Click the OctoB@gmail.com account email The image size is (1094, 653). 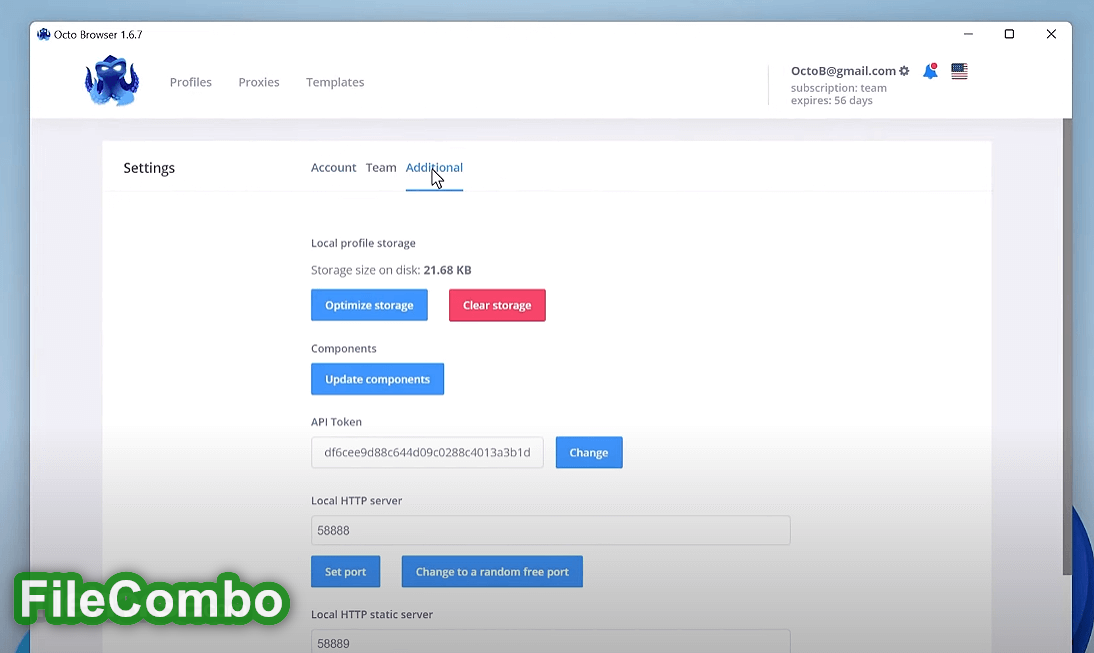[843, 70]
